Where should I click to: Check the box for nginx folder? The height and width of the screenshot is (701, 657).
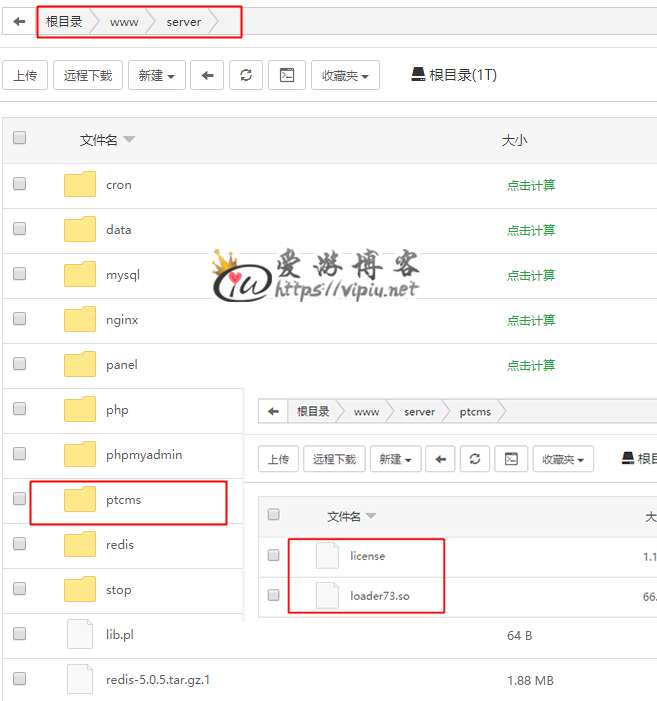click(x=19, y=318)
